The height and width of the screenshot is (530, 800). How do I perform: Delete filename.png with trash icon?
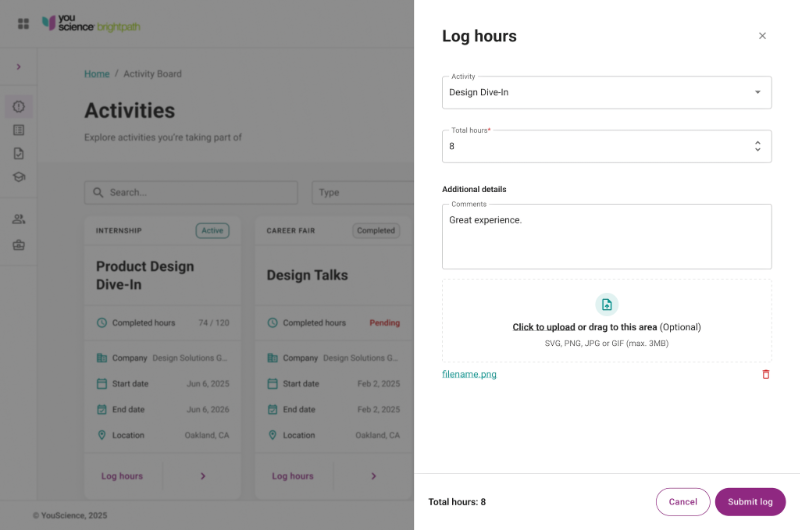coord(766,374)
